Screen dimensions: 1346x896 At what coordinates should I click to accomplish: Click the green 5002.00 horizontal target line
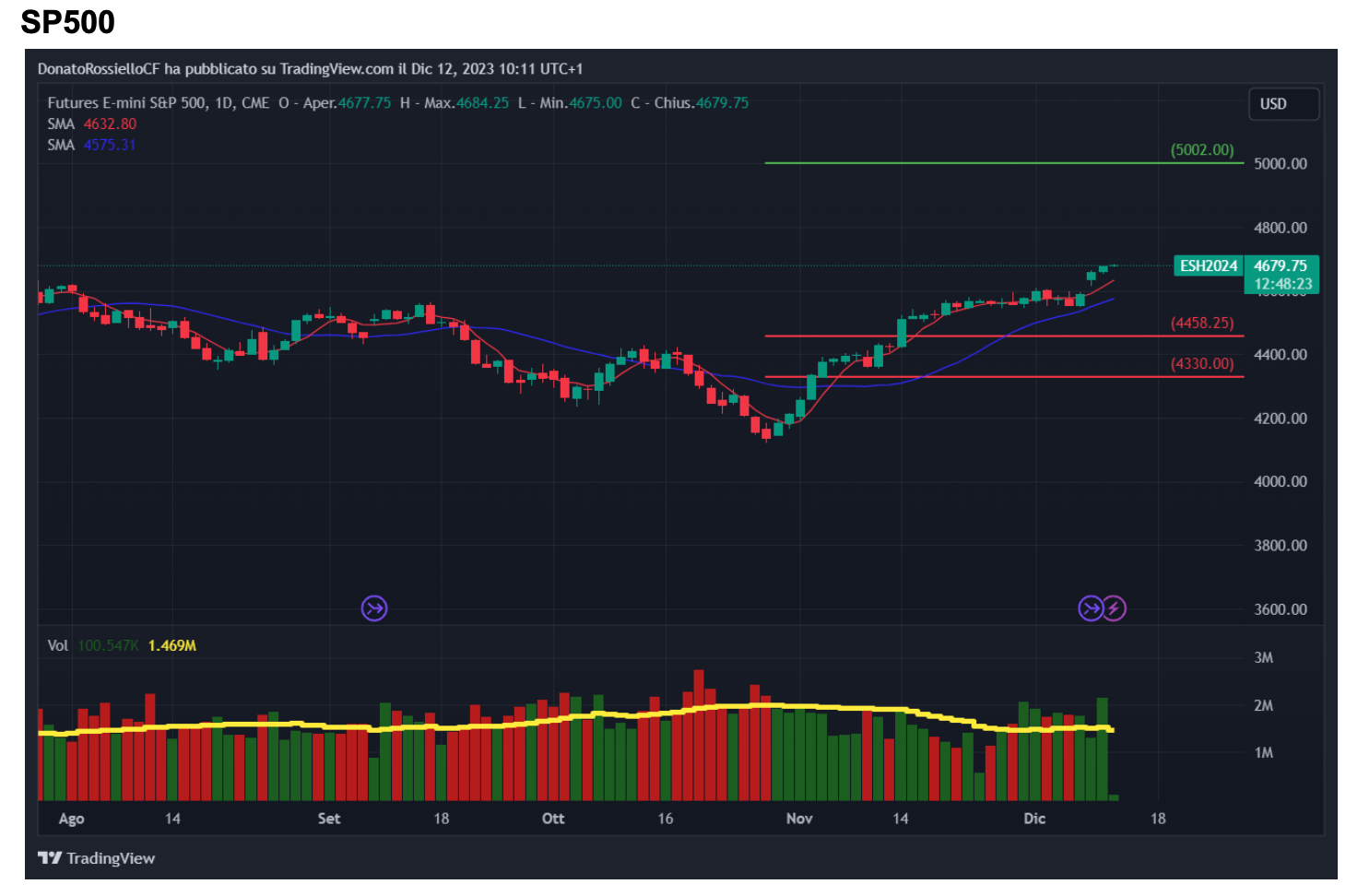(x=1004, y=163)
